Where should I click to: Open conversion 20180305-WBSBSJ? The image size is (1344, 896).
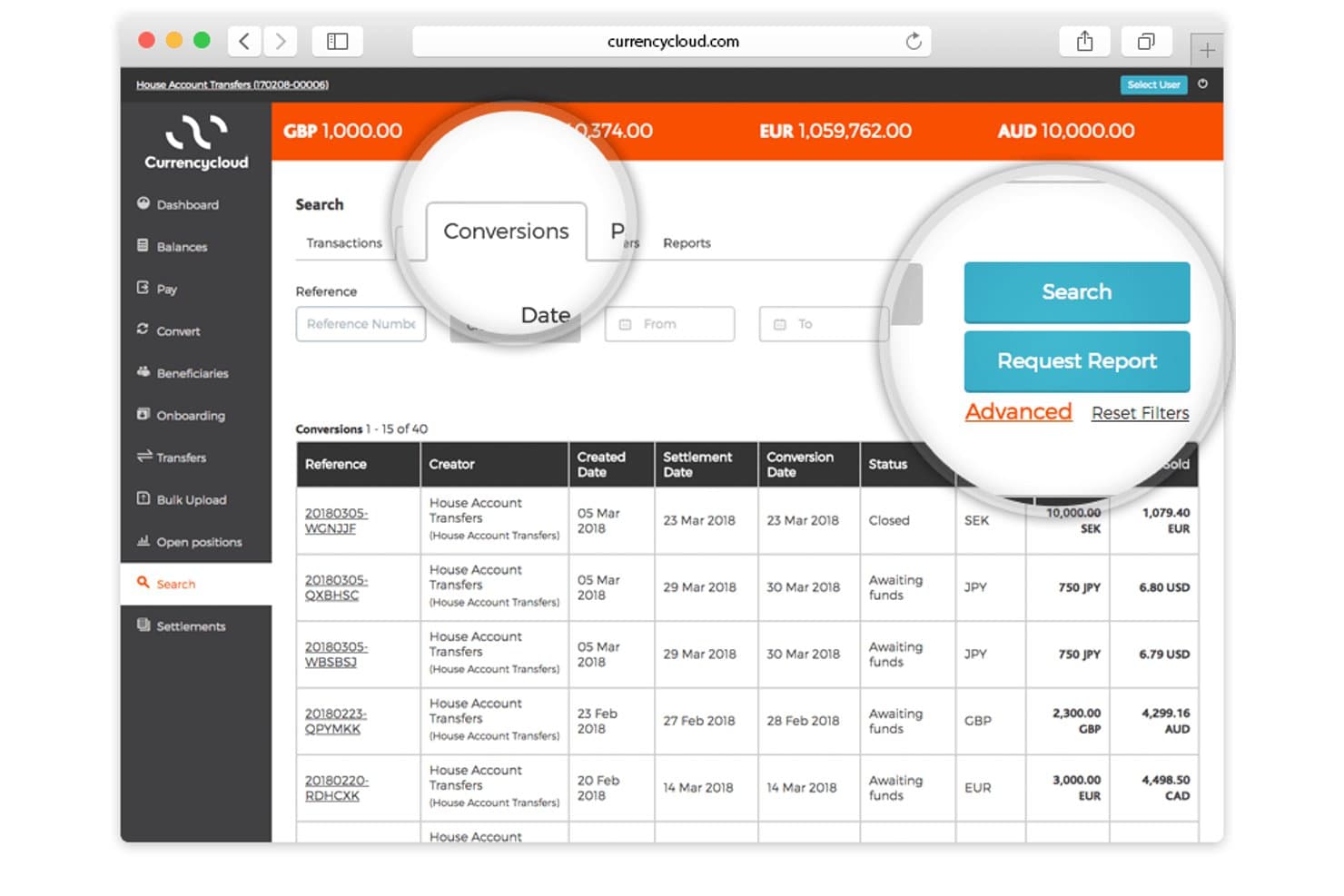pos(336,655)
